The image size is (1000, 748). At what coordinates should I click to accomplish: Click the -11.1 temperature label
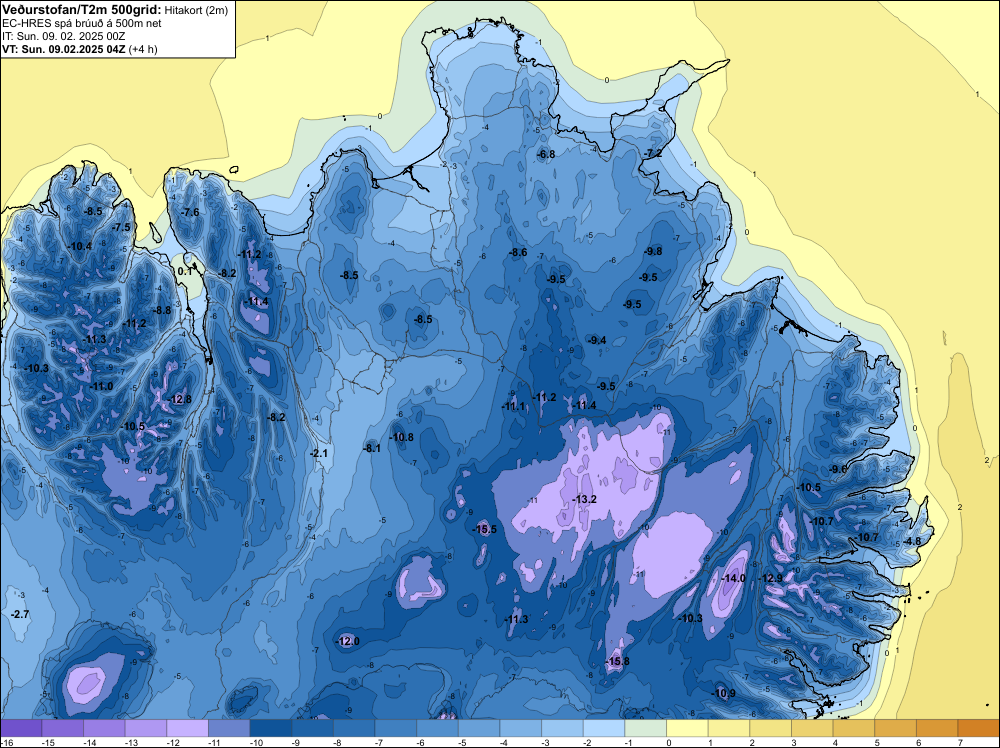[513, 407]
